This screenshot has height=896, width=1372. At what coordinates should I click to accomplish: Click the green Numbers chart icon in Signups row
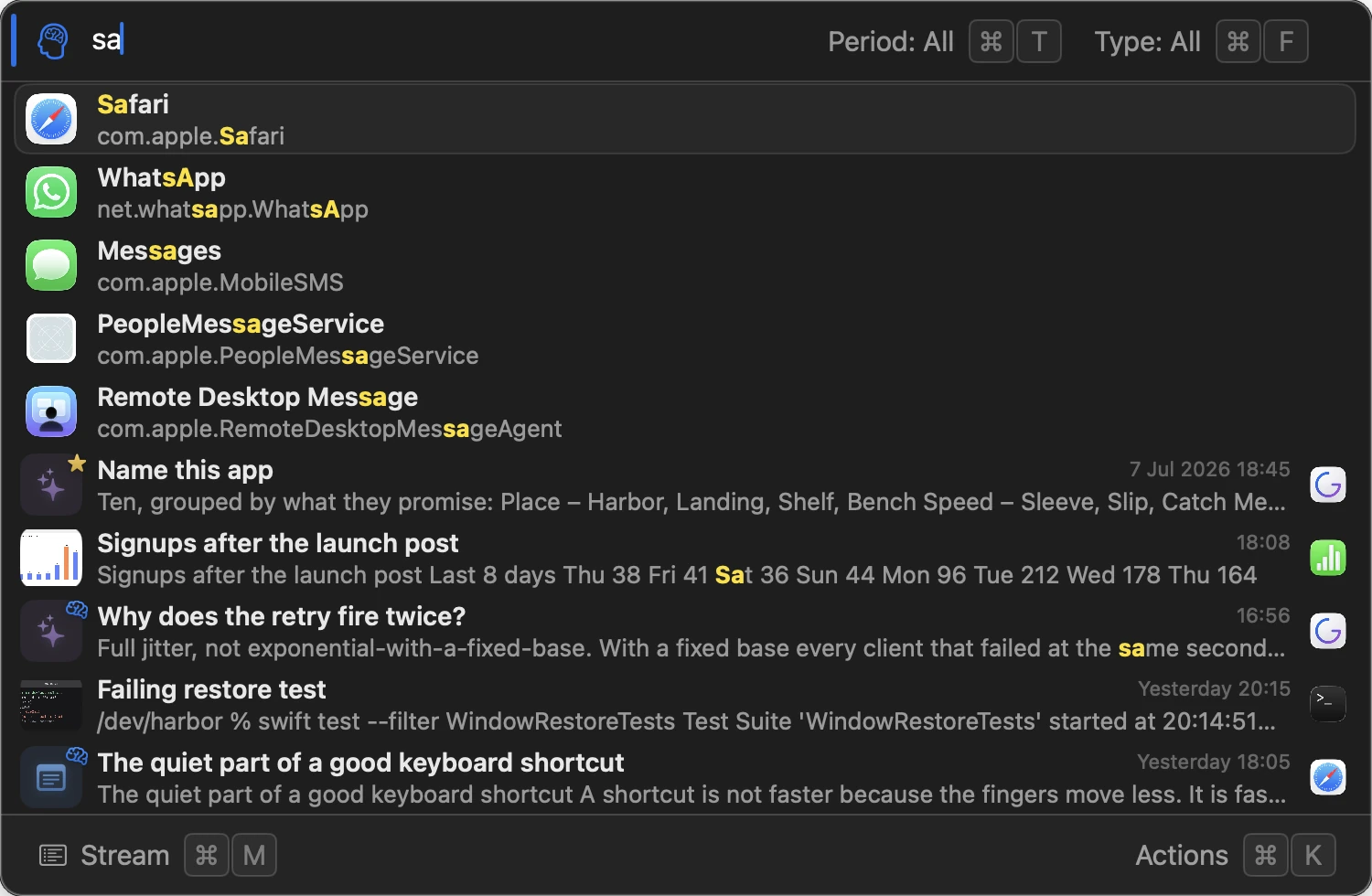[1328, 558]
